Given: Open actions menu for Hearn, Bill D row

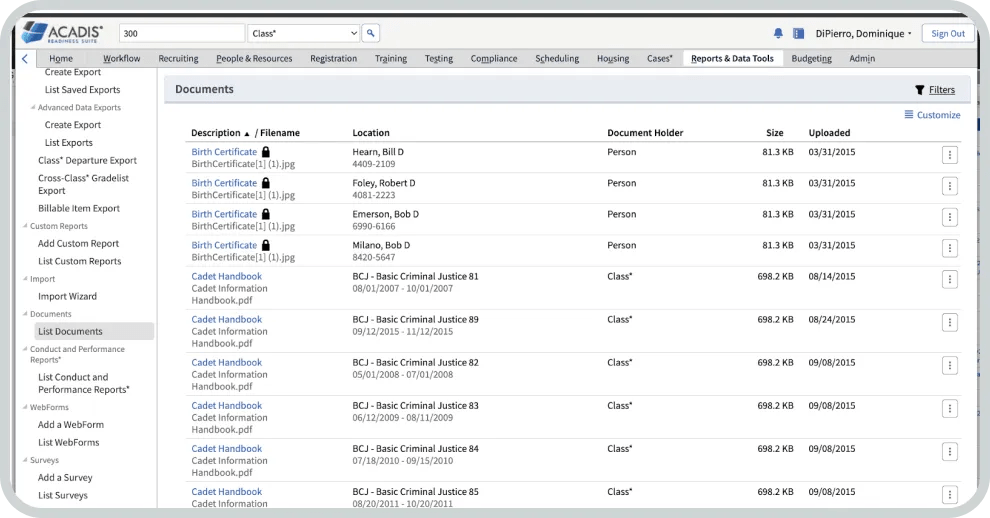Looking at the screenshot, I should [950, 155].
